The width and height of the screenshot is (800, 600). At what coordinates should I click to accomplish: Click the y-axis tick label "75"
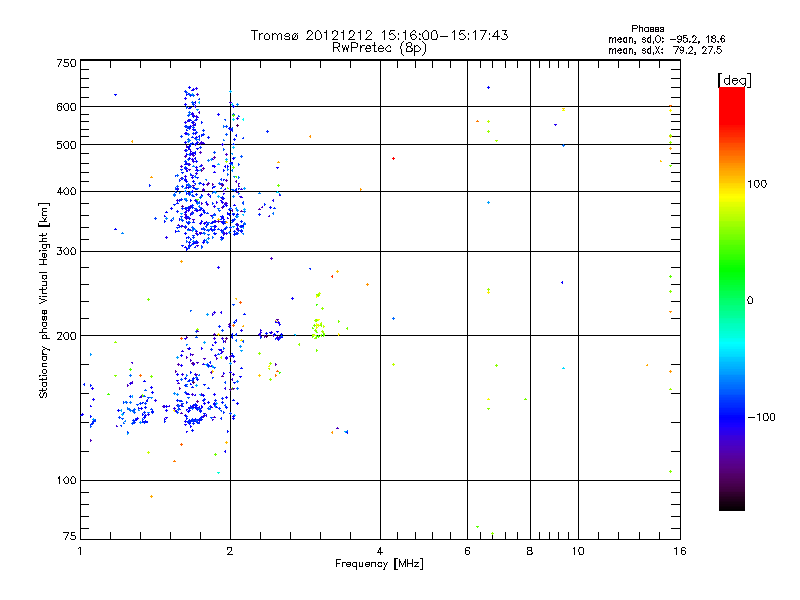pyautogui.click(x=70, y=536)
